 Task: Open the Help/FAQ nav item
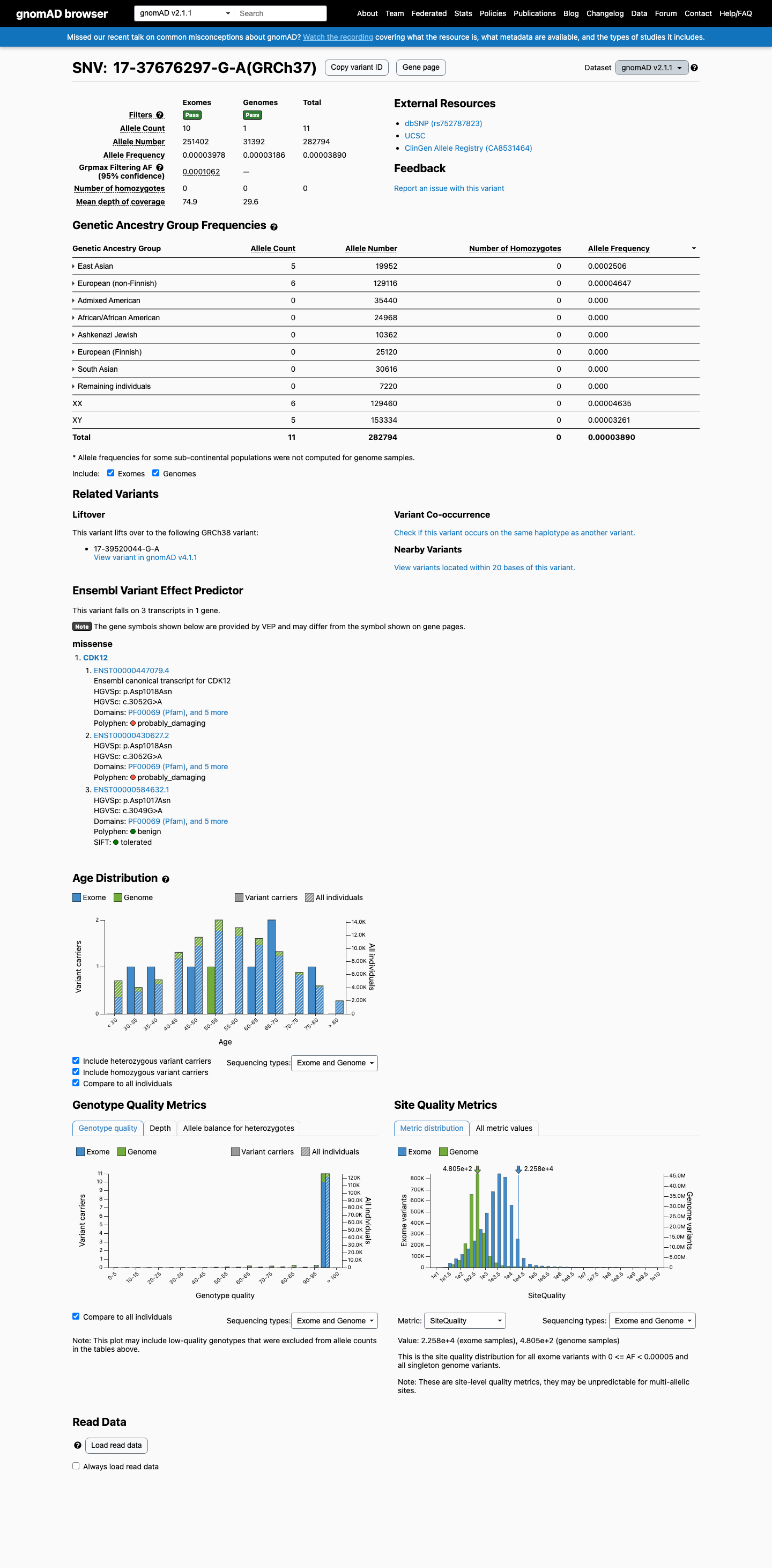coord(736,13)
